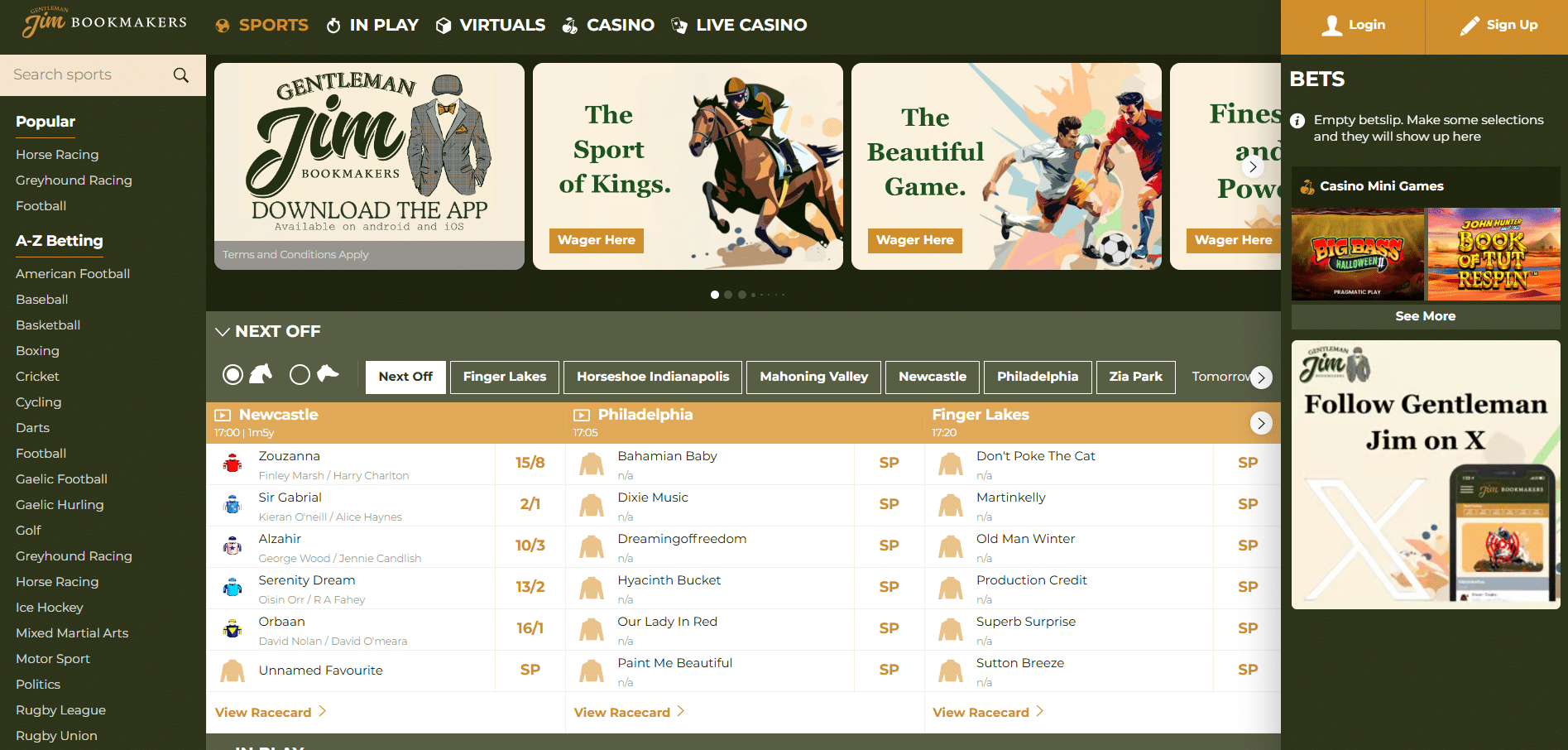Select the Philadelphia tab

[1038, 377]
